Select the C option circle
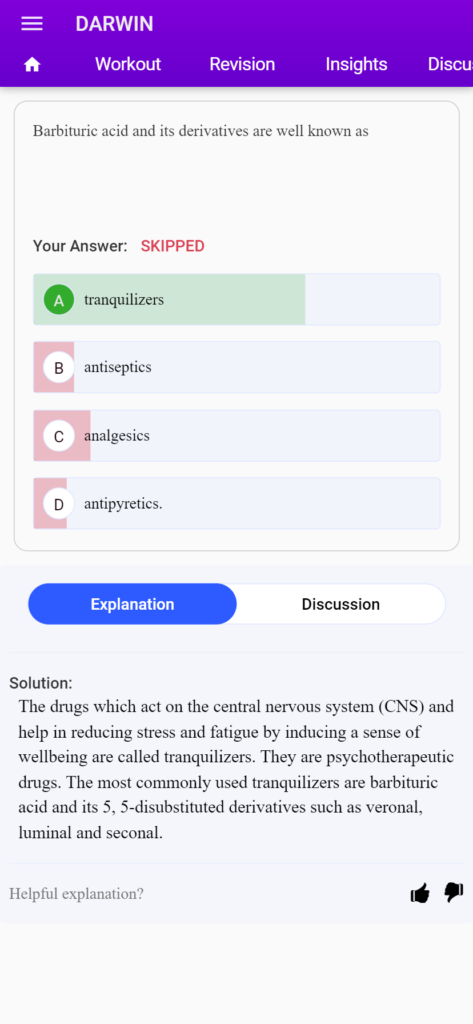Viewport: 473px width, 1024px height. tap(59, 436)
